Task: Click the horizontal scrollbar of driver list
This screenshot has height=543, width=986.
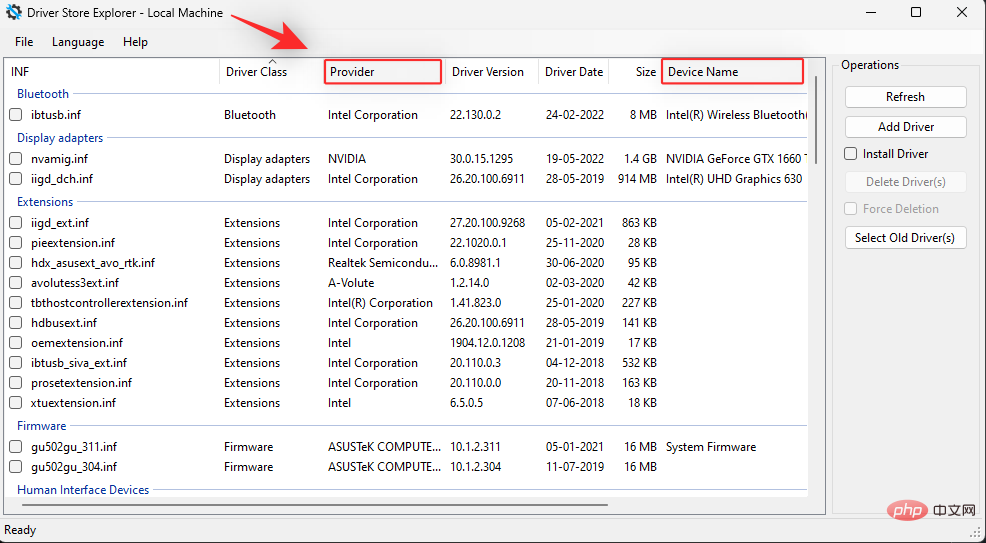Action: [x=314, y=504]
